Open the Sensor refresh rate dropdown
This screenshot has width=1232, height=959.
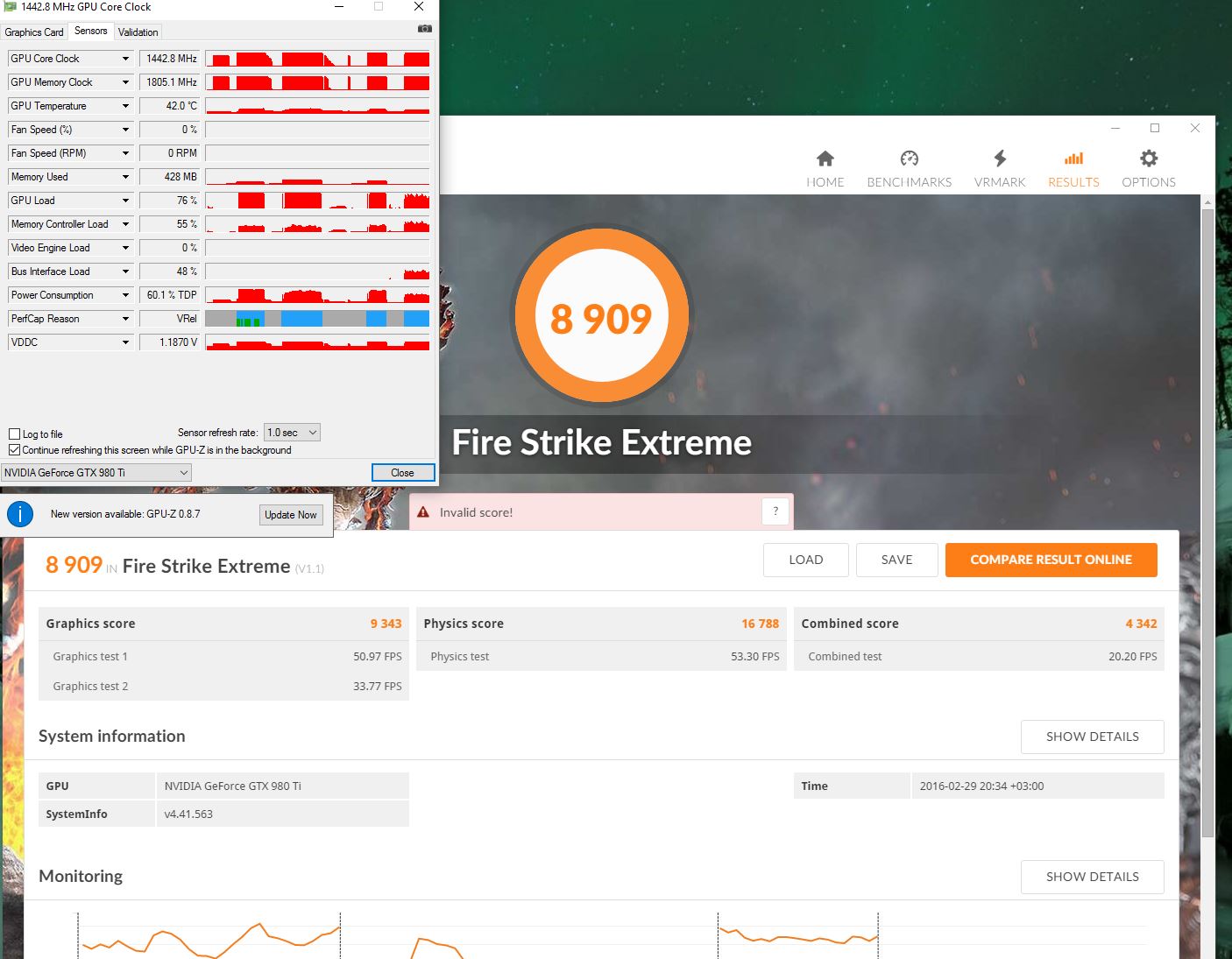coord(292,433)
